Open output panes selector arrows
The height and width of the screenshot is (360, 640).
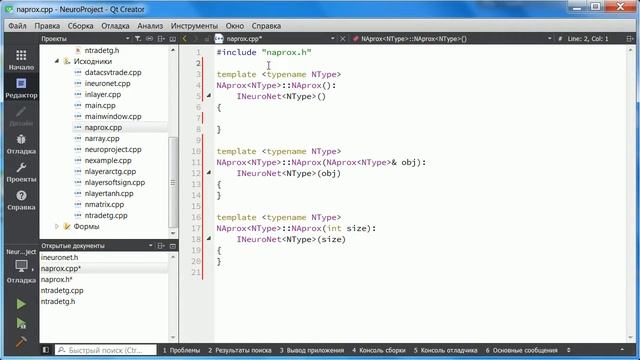tap(569, 350)
